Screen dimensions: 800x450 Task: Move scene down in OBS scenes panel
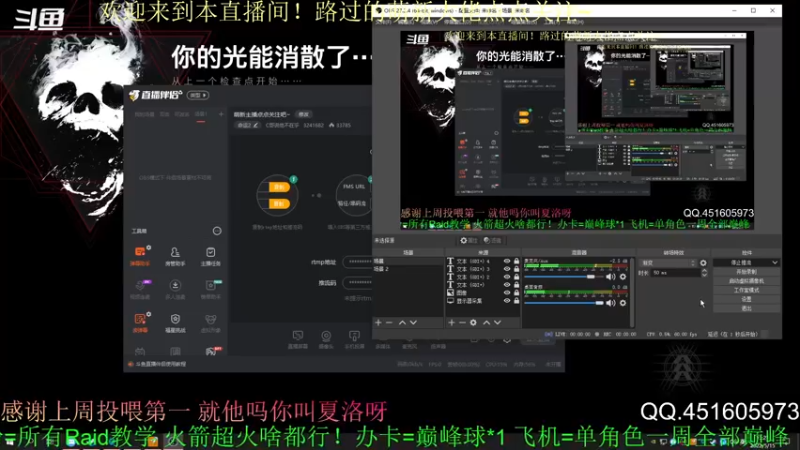413,322
